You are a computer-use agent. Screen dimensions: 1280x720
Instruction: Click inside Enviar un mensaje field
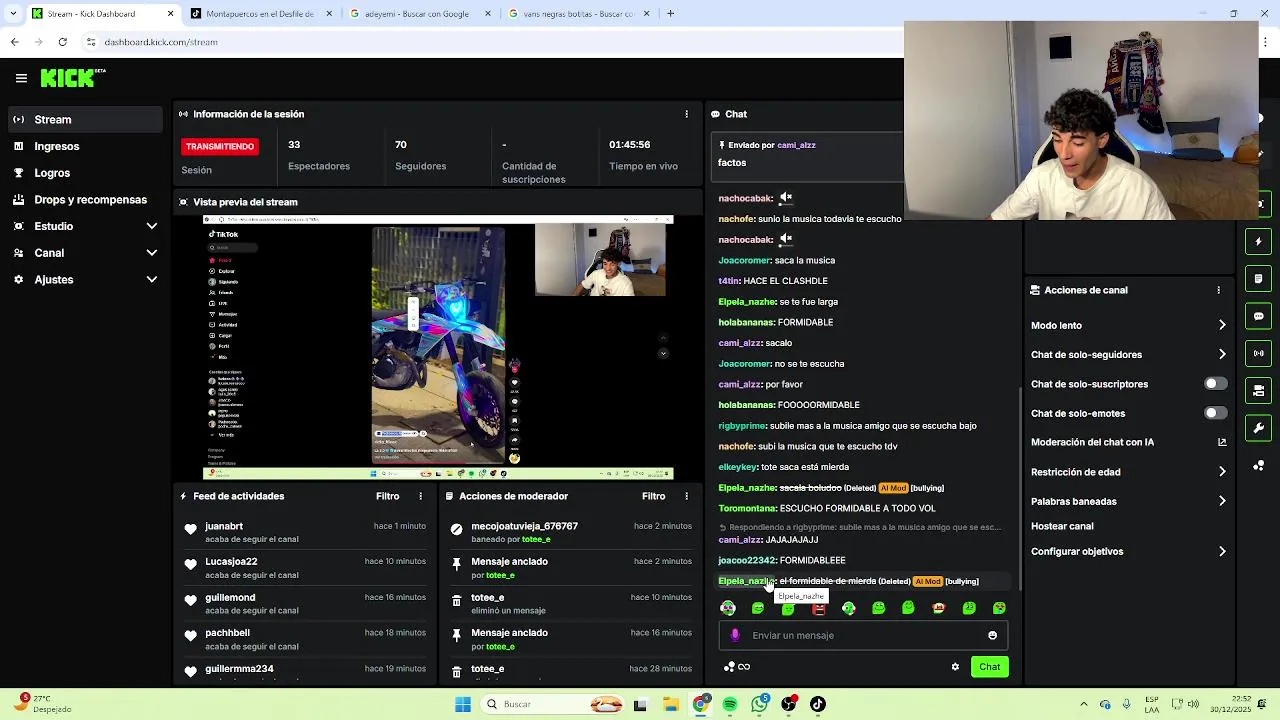[865, 635]
